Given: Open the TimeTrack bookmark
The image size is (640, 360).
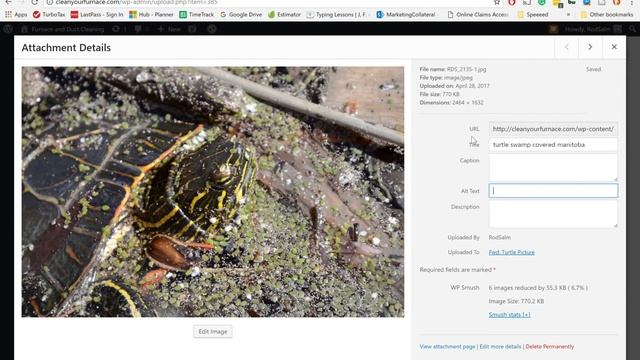Looking at the screenshot, I should click(197, 14).
